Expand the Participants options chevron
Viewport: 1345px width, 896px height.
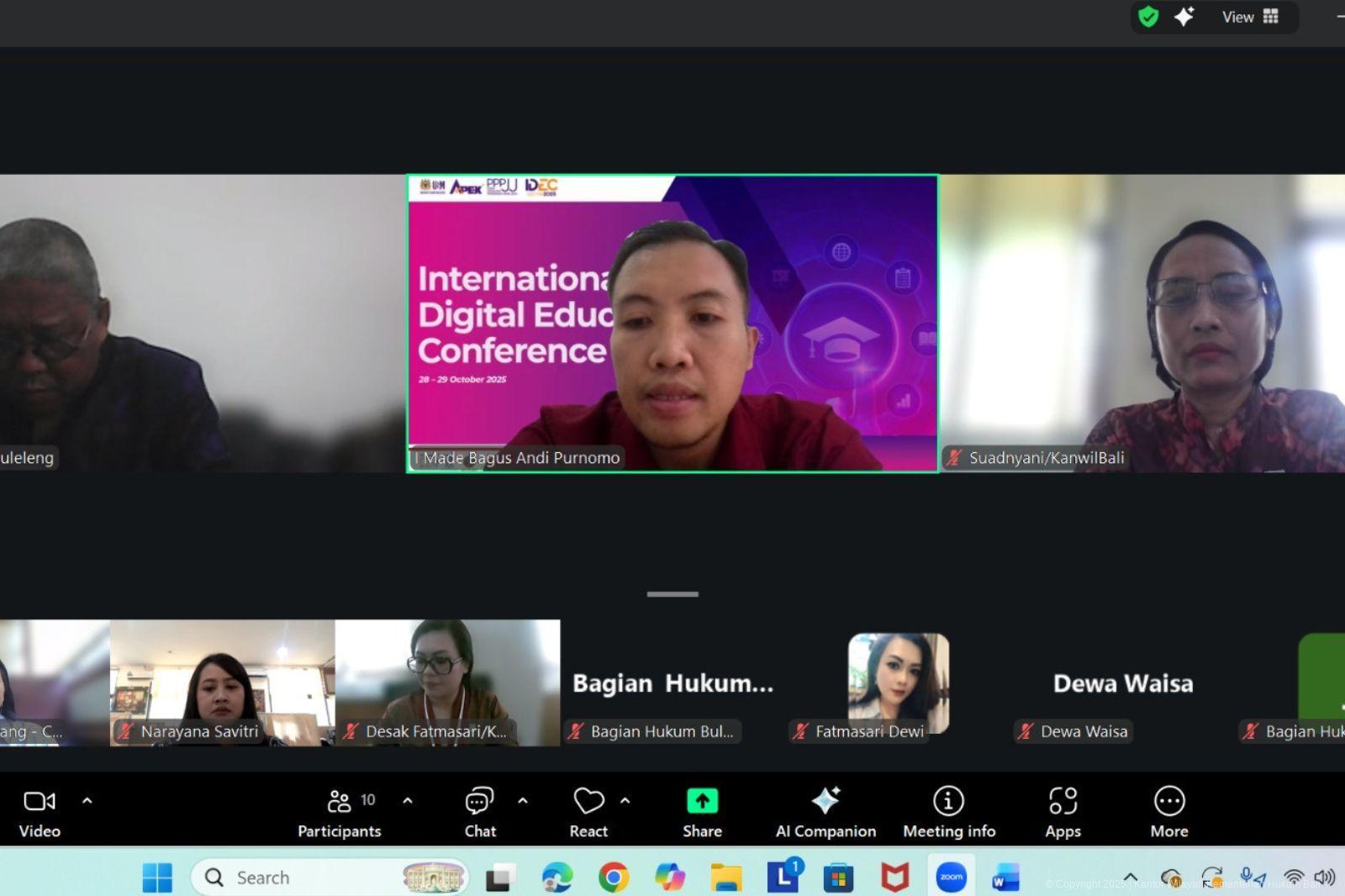(x=408, y=800)
